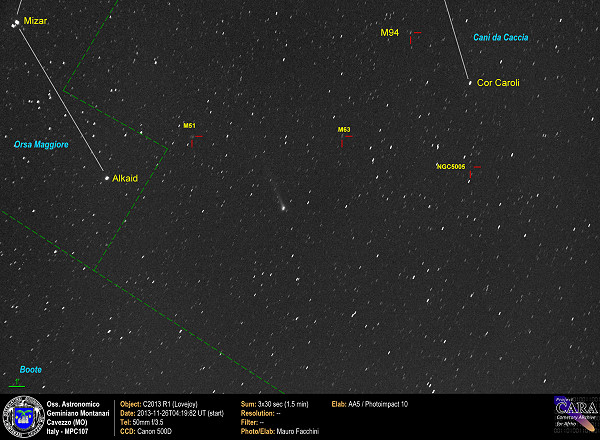Image resolution: width=600 pixels, height=440 pixels.
Task: Click the bright star Alkaid
Action: (x=107, y=178)
